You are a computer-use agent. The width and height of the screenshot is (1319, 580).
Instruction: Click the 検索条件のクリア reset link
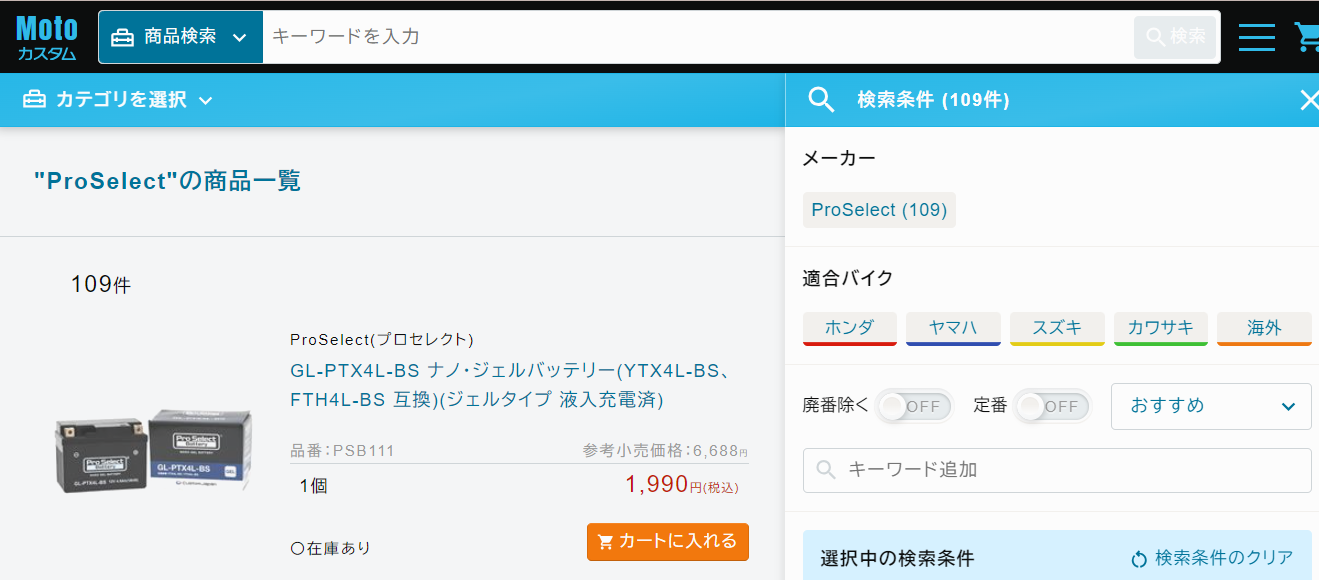pyautogui.click(x=1212, y=558)
